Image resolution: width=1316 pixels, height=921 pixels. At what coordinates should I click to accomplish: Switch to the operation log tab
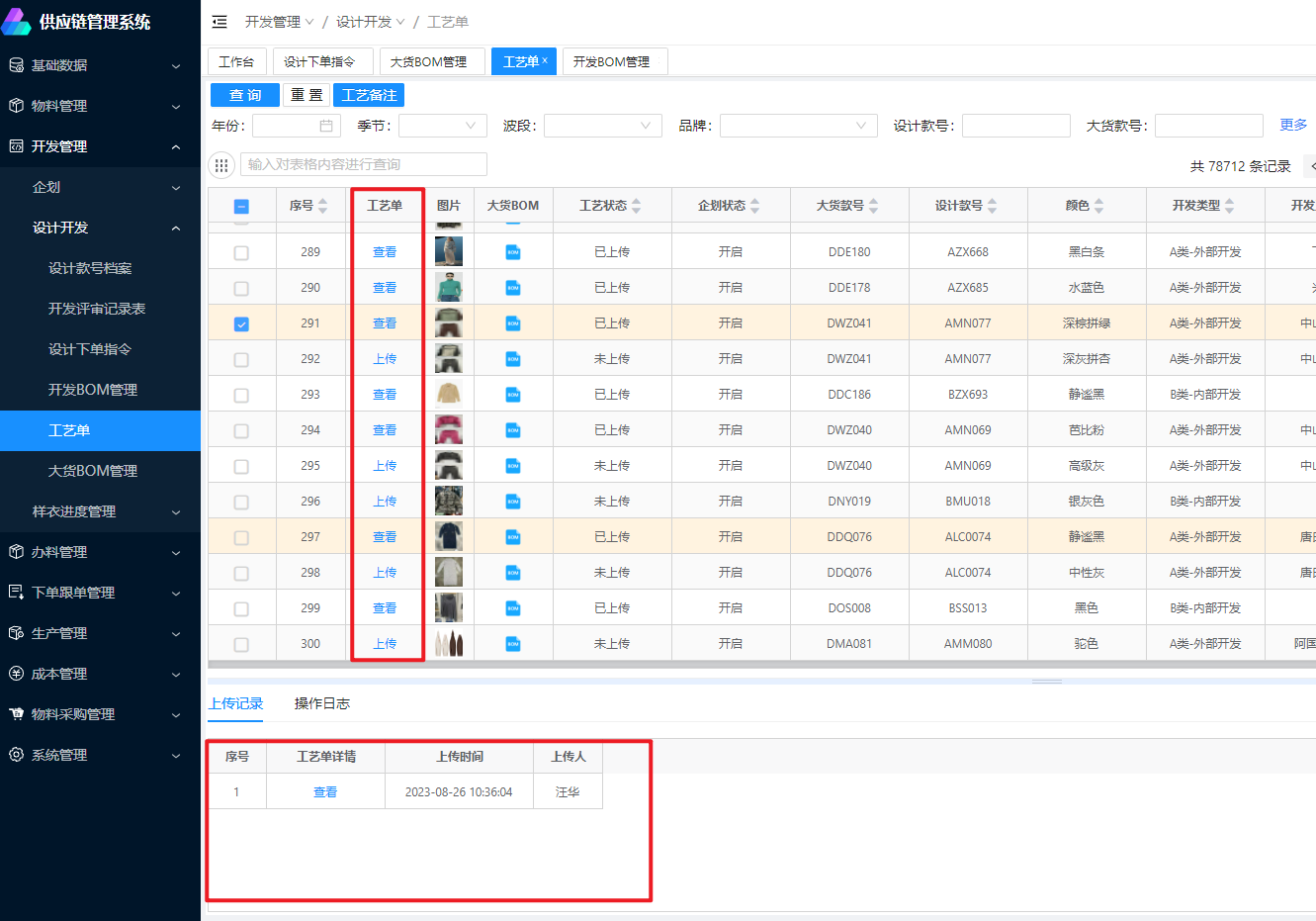click(322, 703)
